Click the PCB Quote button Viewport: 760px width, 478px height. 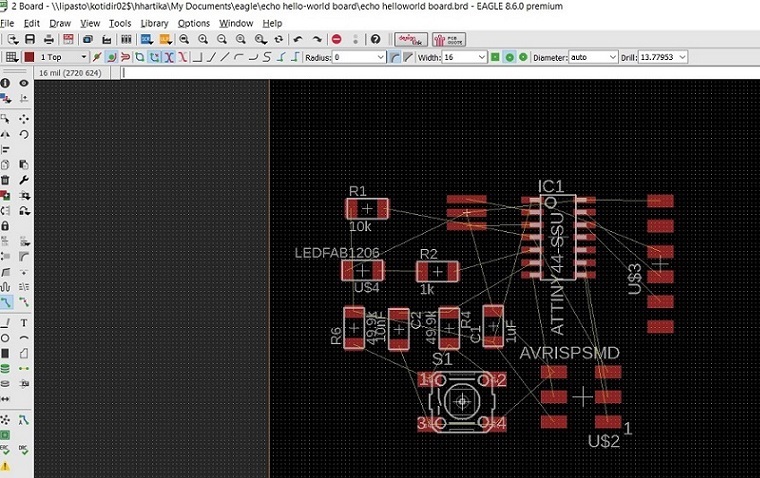coord(449,39)
